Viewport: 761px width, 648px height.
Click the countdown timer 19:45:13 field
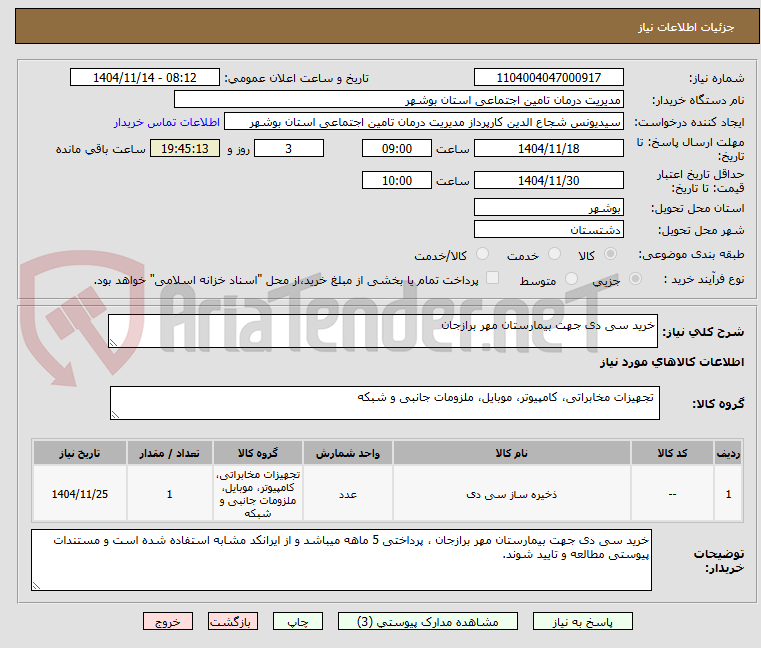pos(185,149)
